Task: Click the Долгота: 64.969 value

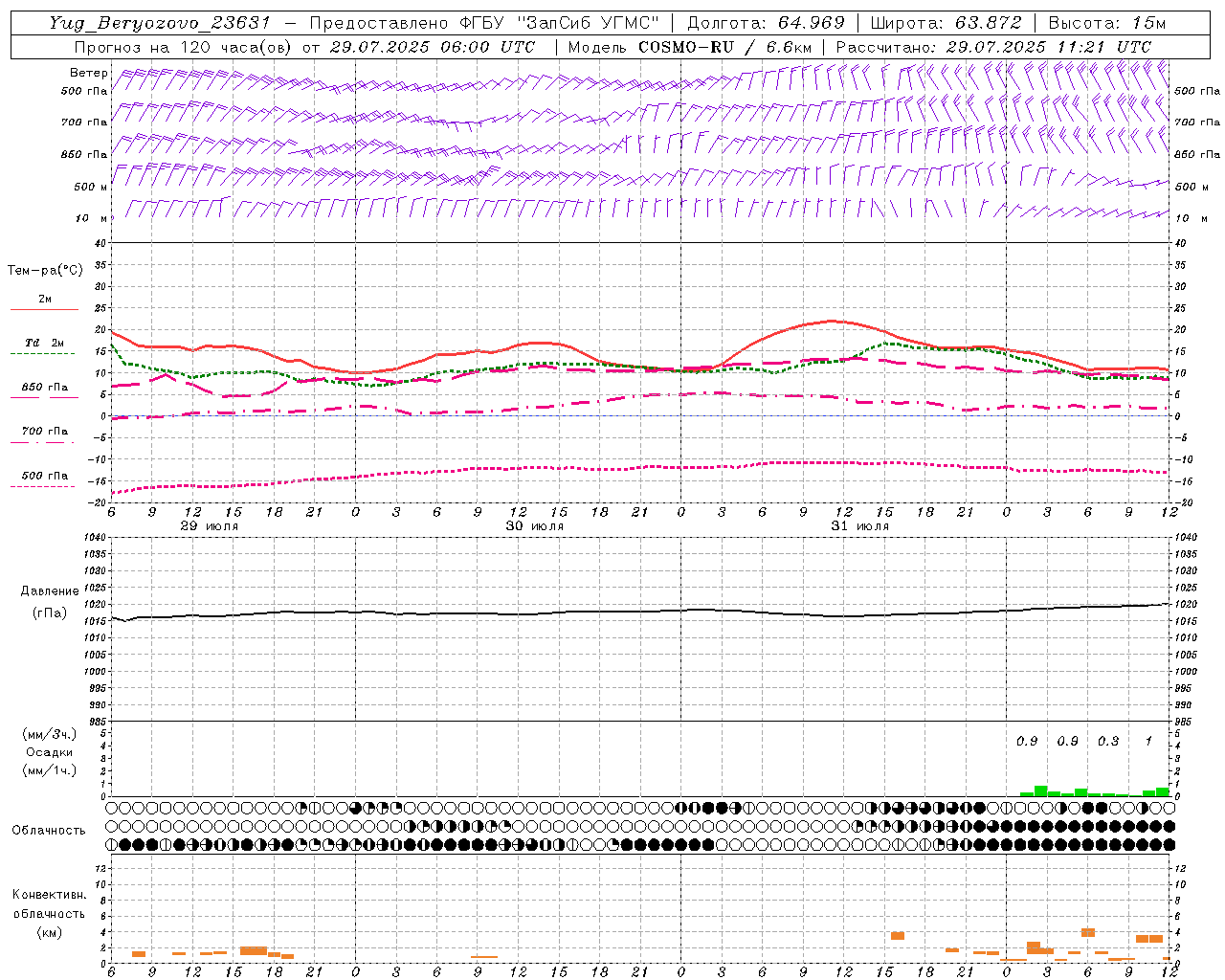Action: [767, 23]
